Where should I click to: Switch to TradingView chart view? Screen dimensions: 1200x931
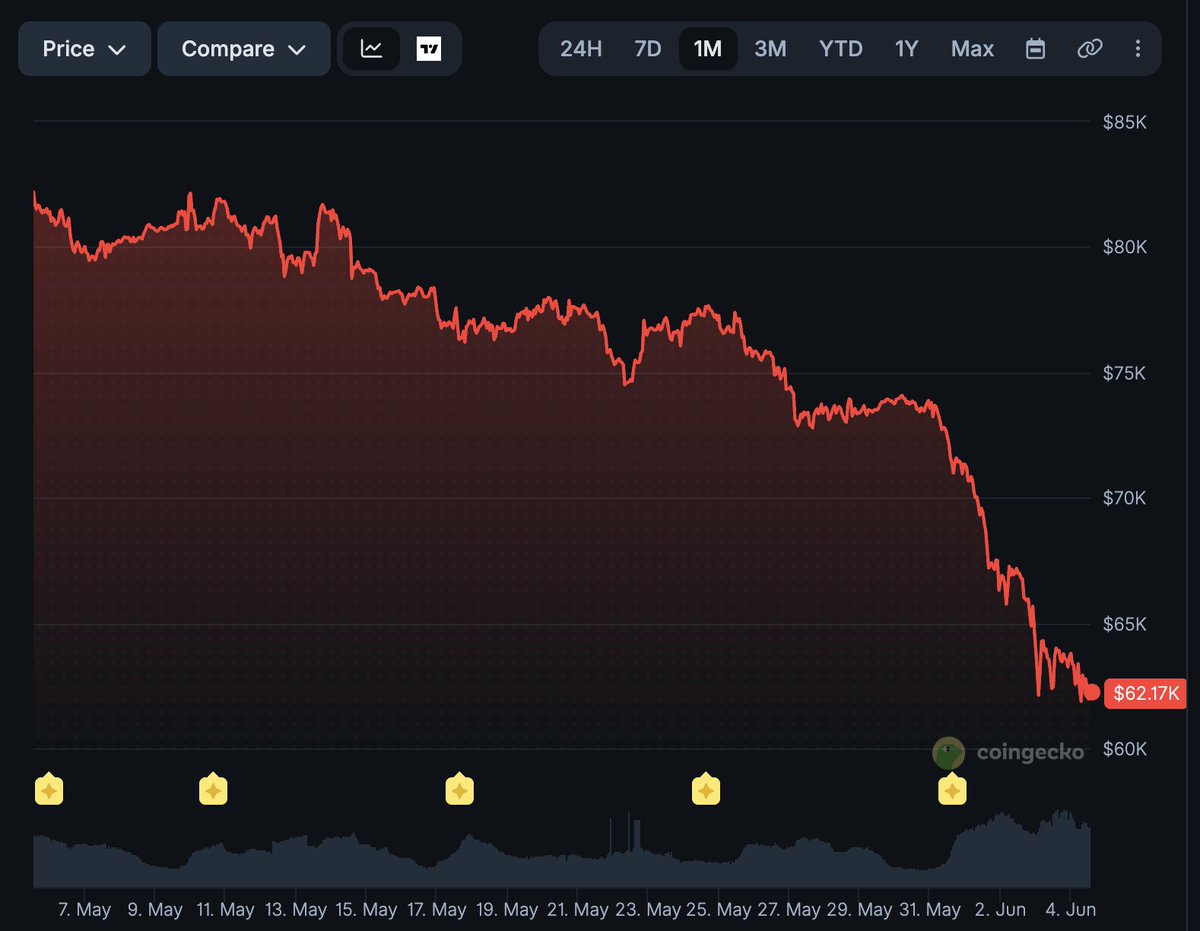coord(429,49)
